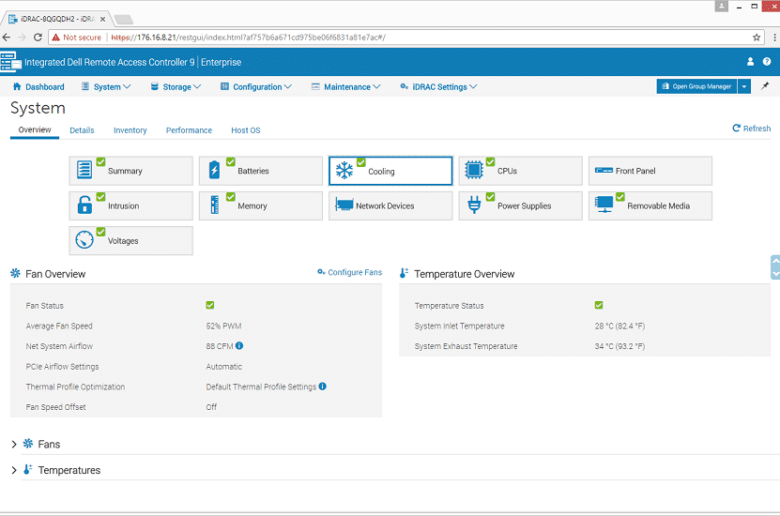Open the Intrusion lock tile
Image resolution: width=780 pixels, height=516 pixels.
pos(131,206)
